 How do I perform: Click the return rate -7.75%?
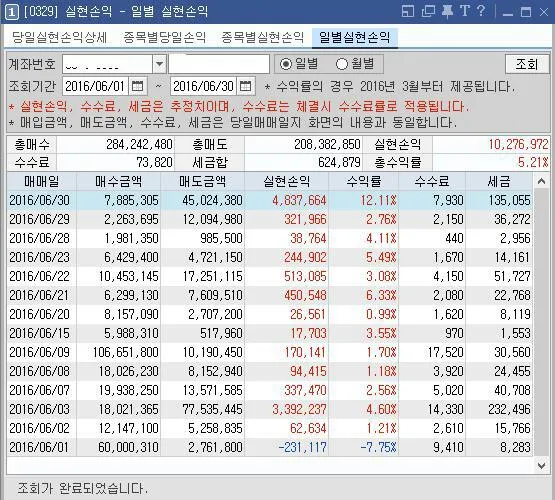pos(378,447)
